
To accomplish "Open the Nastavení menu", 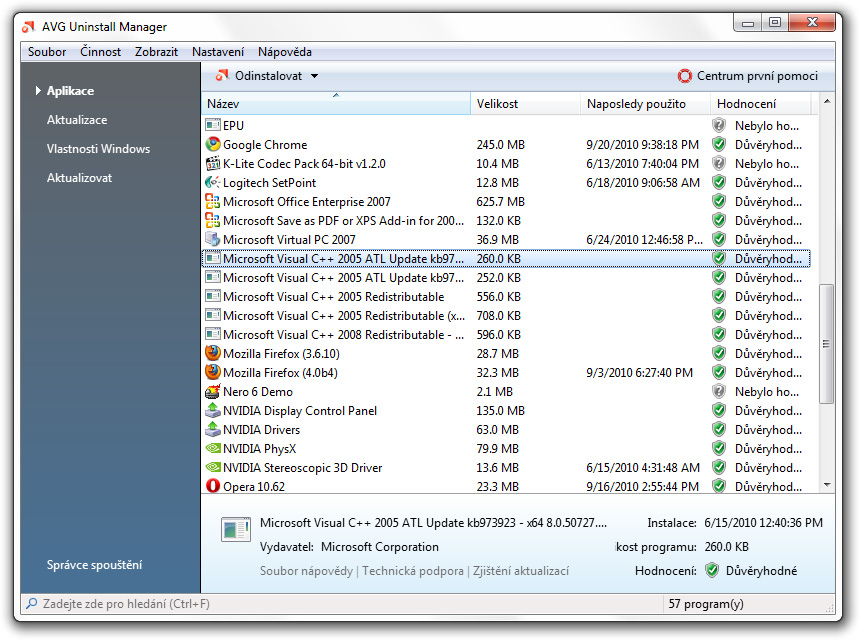I will [x=218, y=52].
